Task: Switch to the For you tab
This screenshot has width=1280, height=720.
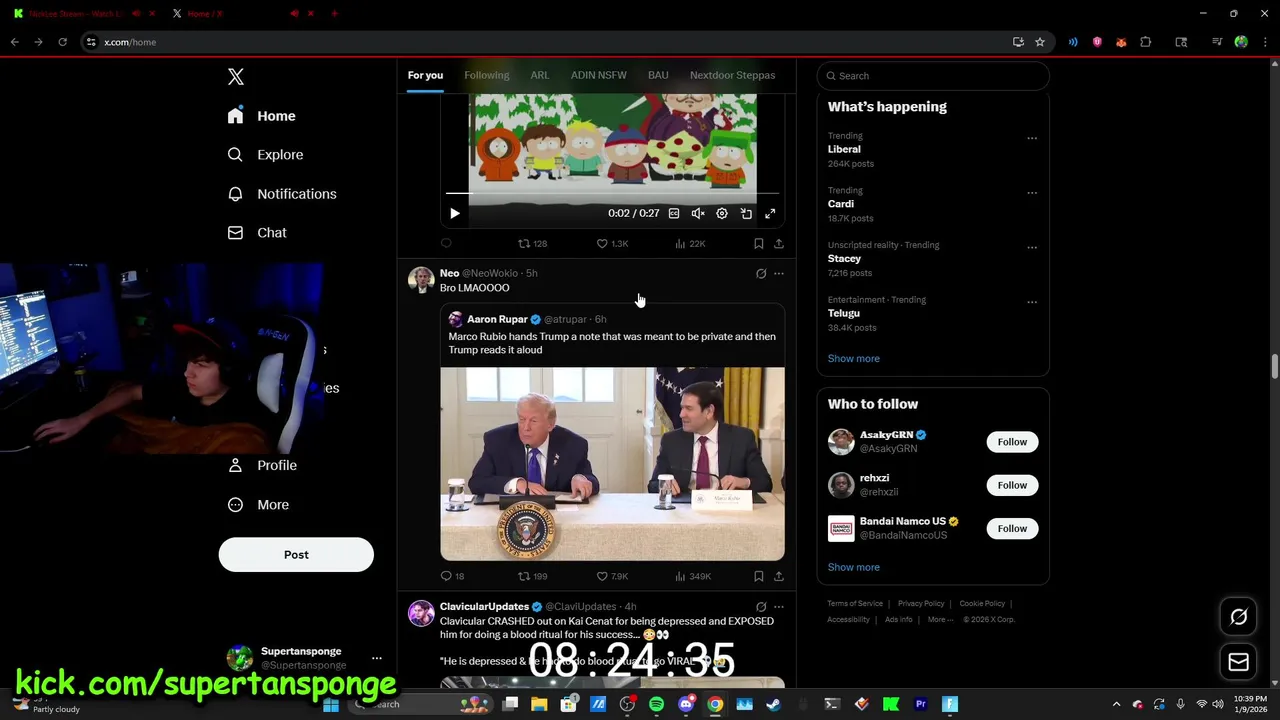Action: (425, 75)
